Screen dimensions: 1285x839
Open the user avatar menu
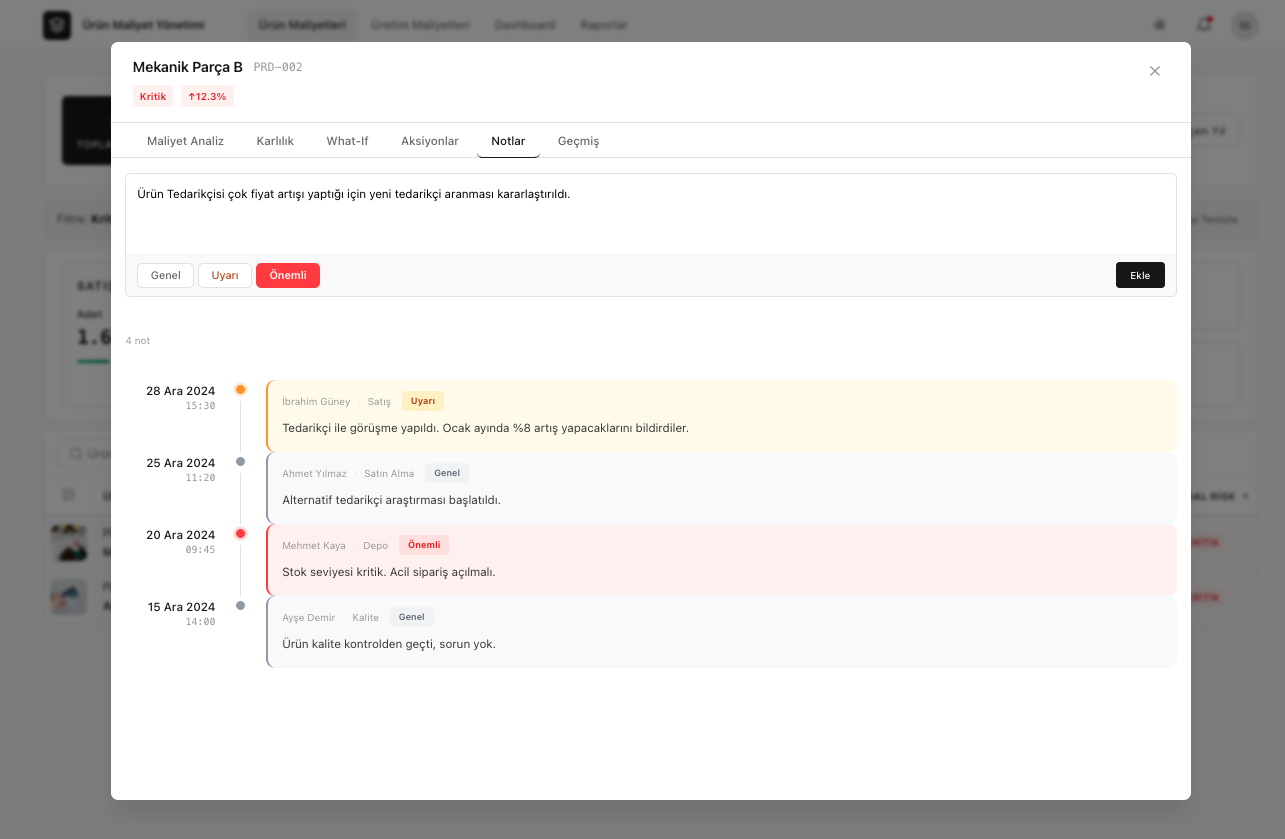click(1244, 25)
